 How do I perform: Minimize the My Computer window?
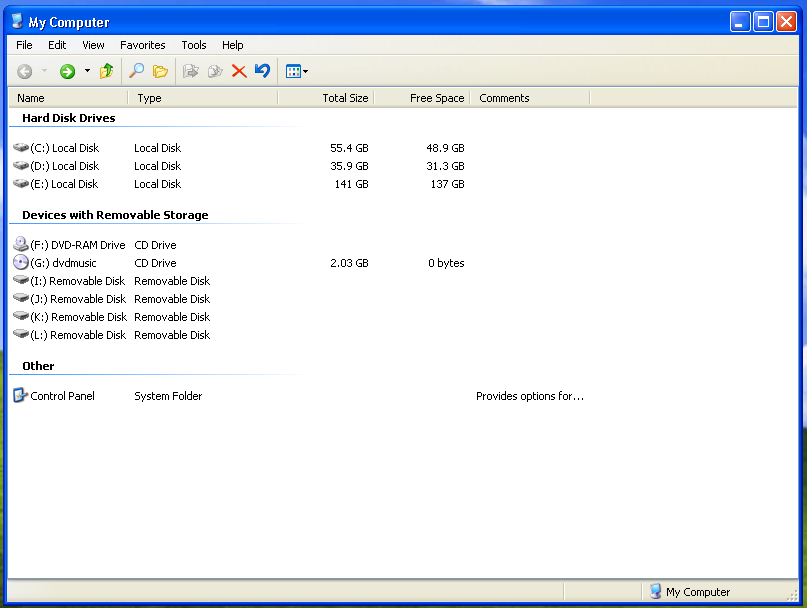tap(740, 22)
